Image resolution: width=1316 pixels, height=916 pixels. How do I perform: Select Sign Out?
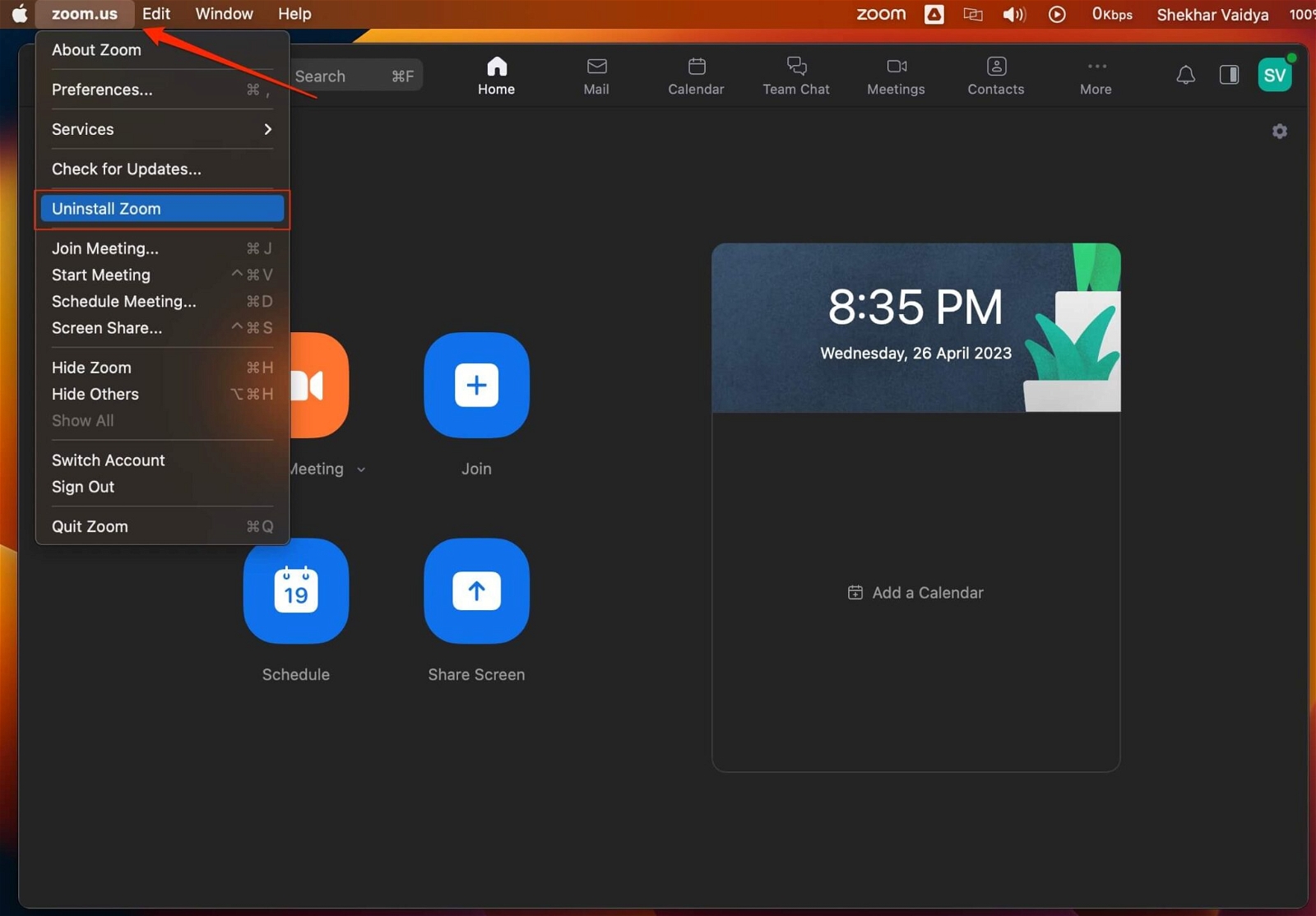coord(162,487)
